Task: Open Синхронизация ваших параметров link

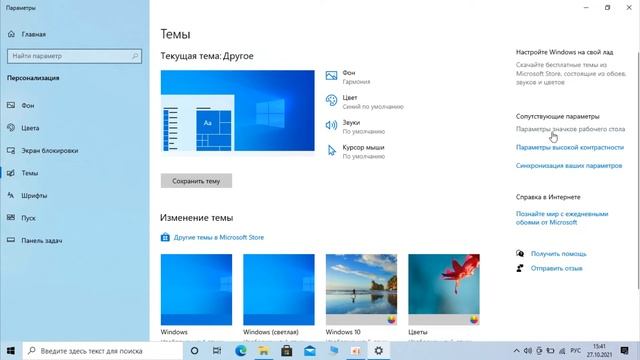Action: click(x=569, y=166)
